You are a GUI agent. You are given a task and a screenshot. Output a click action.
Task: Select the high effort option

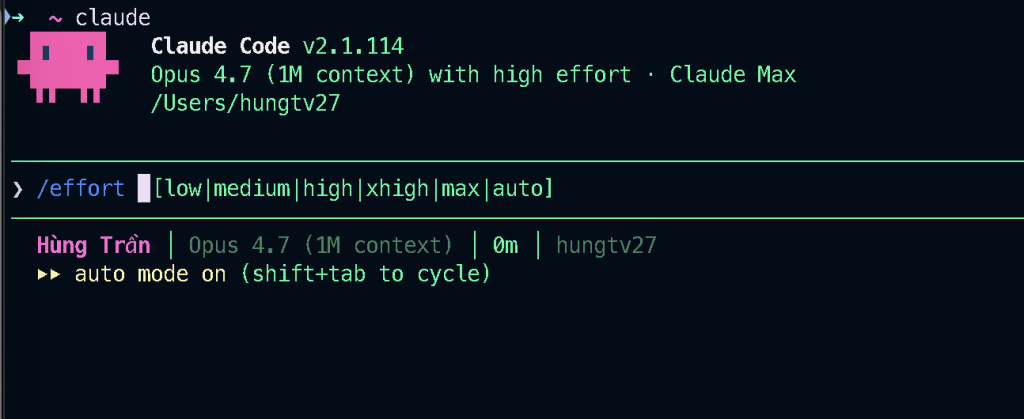[326, 188]
